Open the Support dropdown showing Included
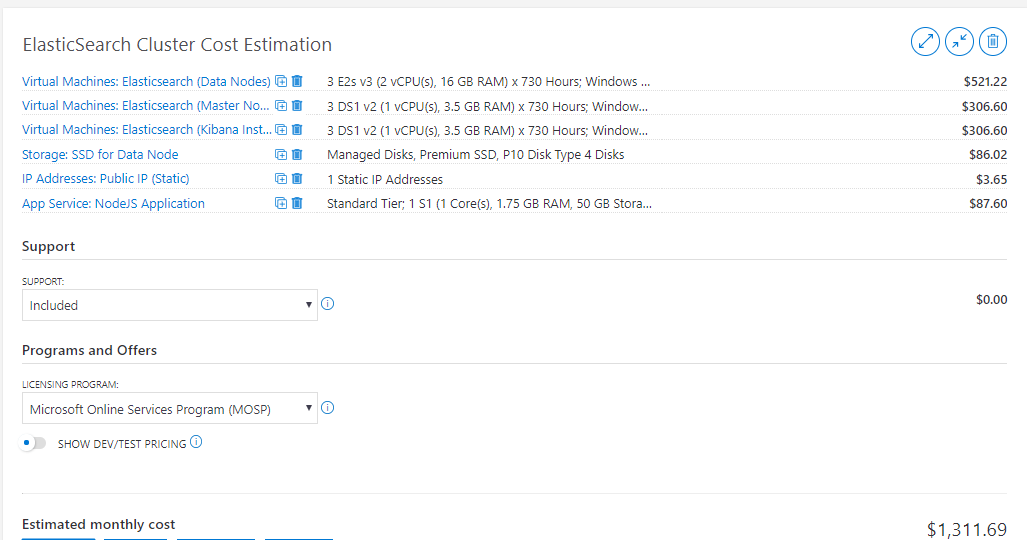 (170, 305)
